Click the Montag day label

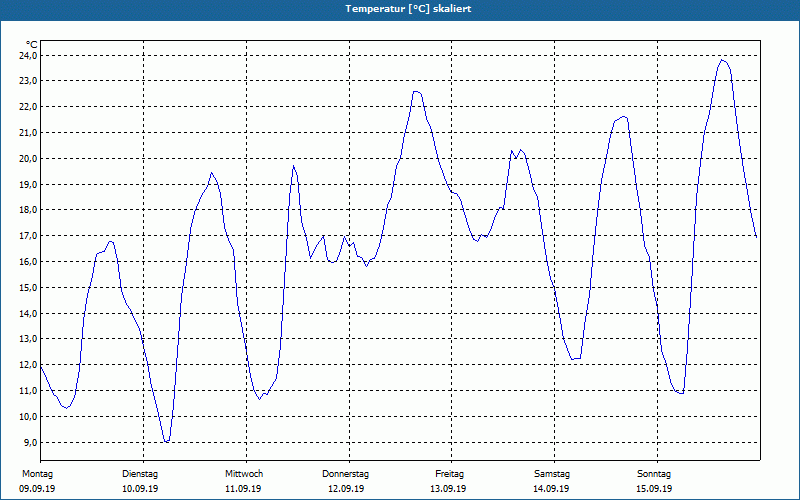[37, 474]
